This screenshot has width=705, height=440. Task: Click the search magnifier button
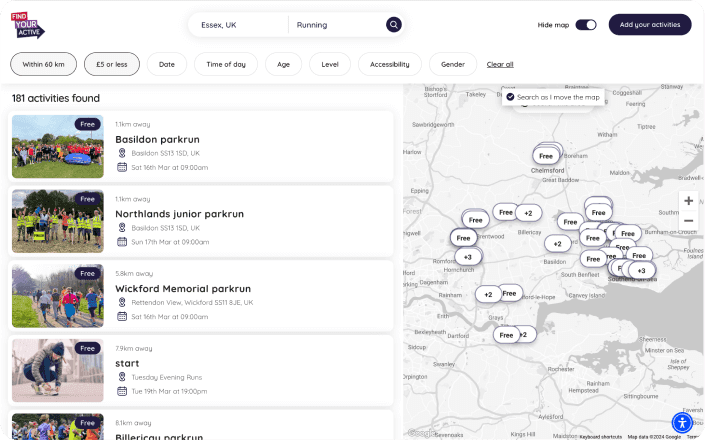tap(394, 25)
